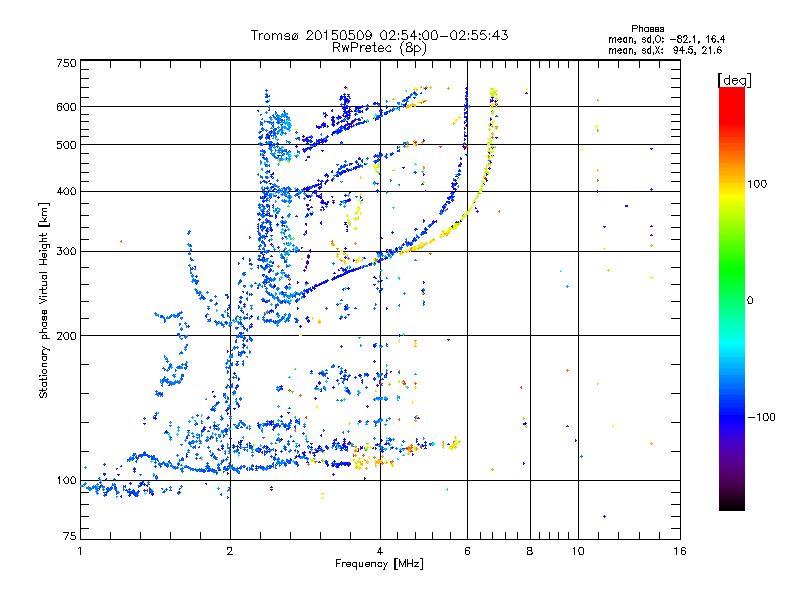Viewport: 800px width, 600px height.
Task: Click the y-axis tick label '400'
Action: (66, 191)
